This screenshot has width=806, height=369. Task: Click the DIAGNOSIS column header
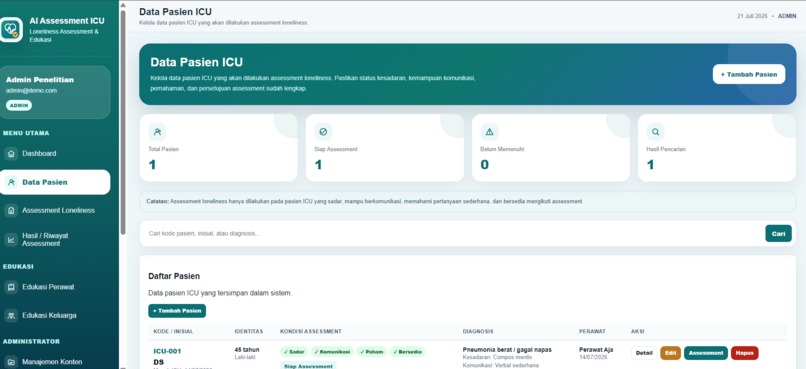478,331
